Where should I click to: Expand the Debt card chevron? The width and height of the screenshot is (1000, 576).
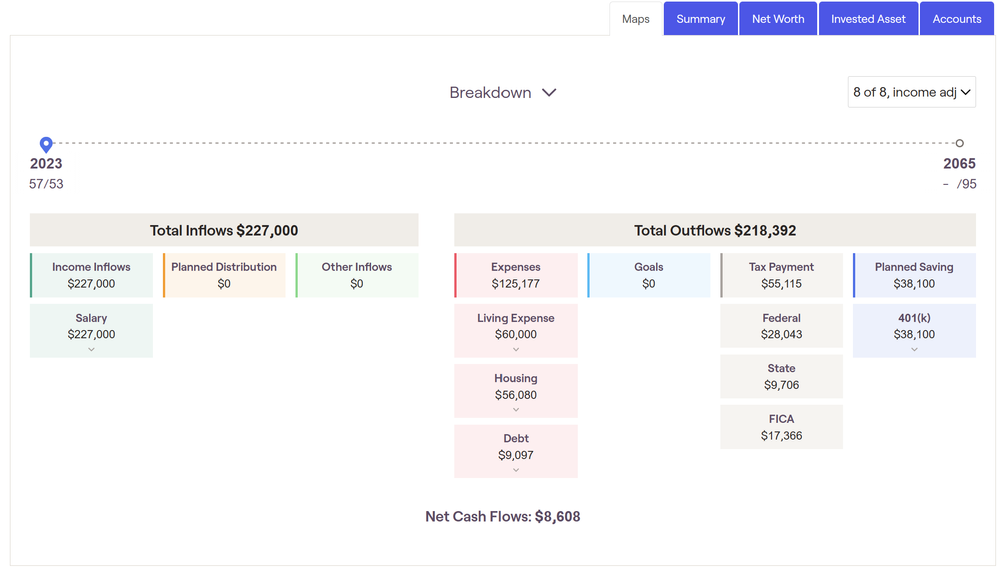[516, 470]
